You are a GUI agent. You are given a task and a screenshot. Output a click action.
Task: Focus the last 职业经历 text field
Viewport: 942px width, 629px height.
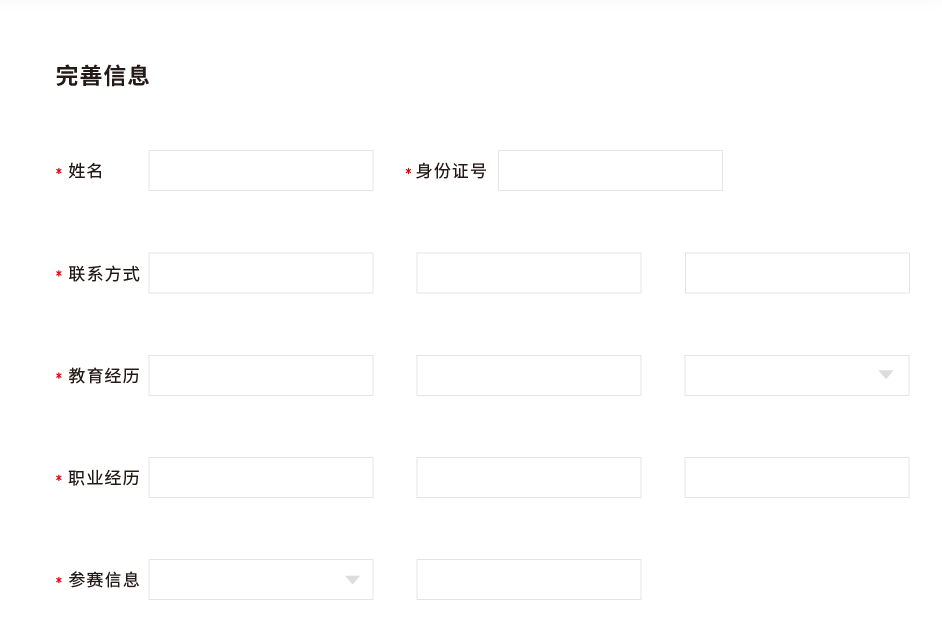tap(797, 477)
